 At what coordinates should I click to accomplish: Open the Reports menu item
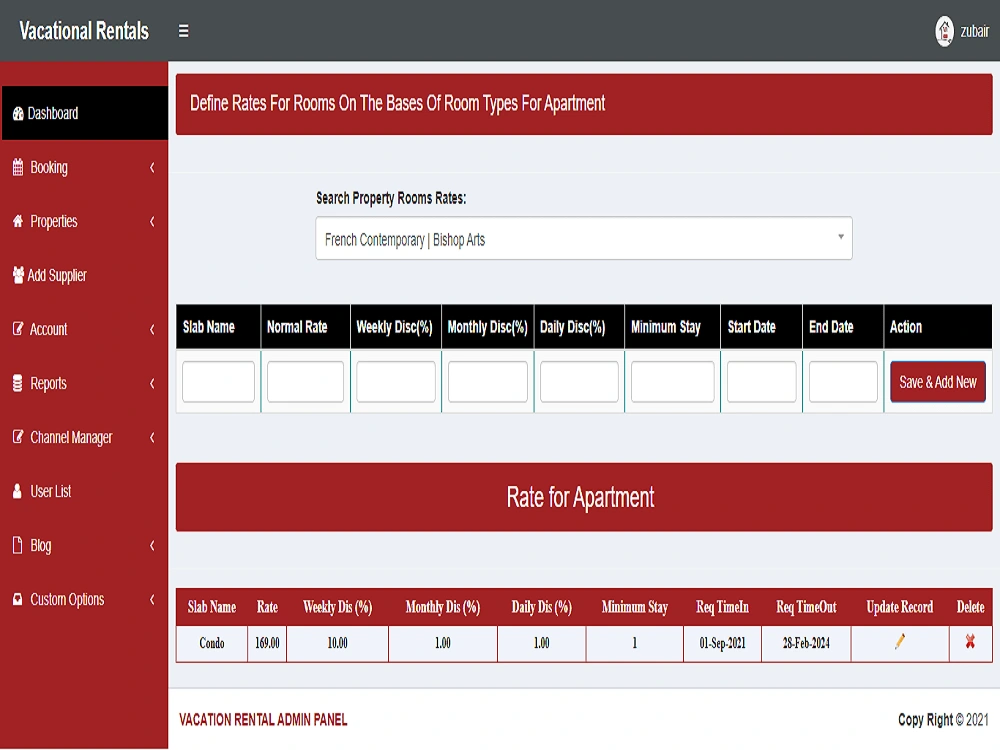pyautogui.click(x=85, y=383)
